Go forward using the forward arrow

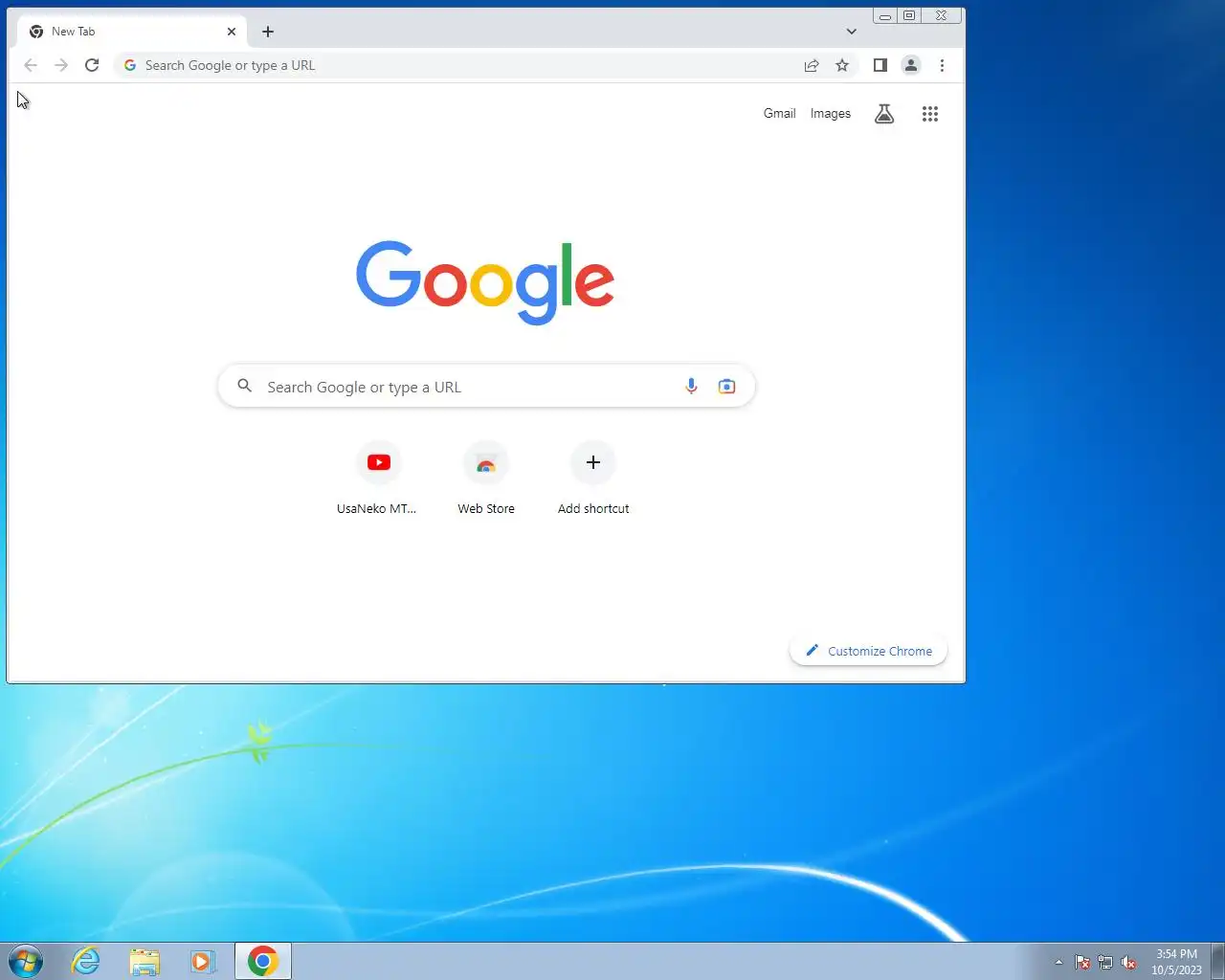click(61, 65)
